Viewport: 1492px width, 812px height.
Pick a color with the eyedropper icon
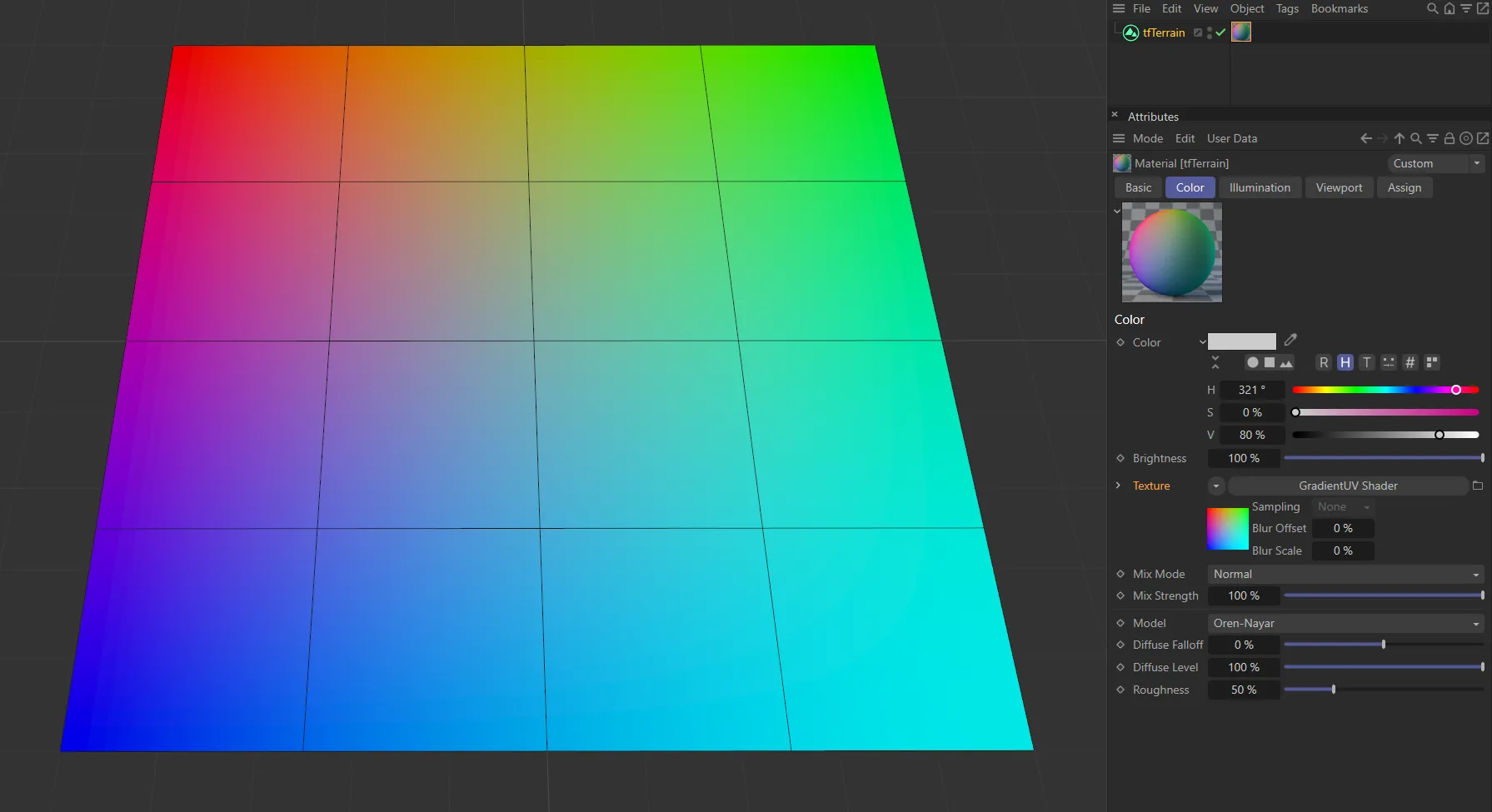click(1290, 340)
